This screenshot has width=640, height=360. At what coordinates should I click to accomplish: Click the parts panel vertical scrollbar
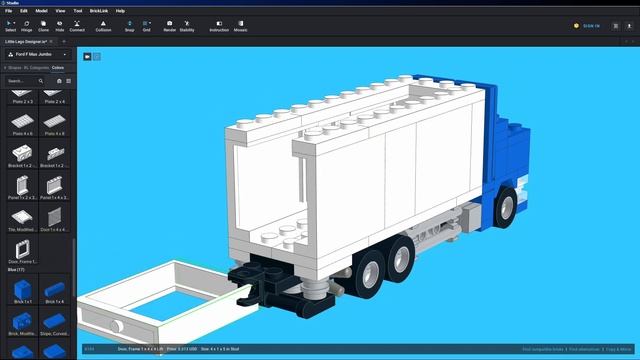coord(74,267)
